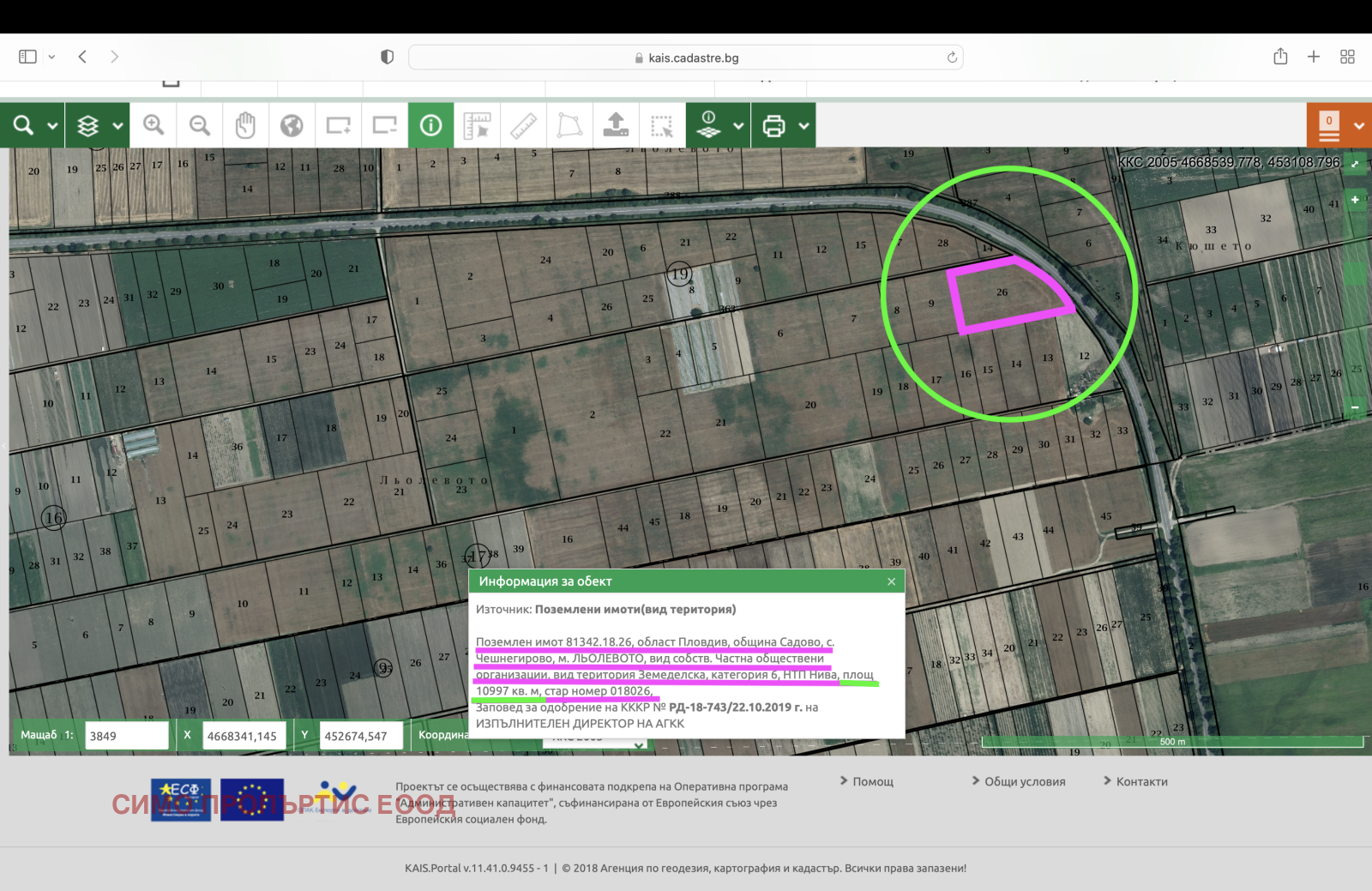
Task: Click the zoom in magnifier tool
Action: (153, 125)
